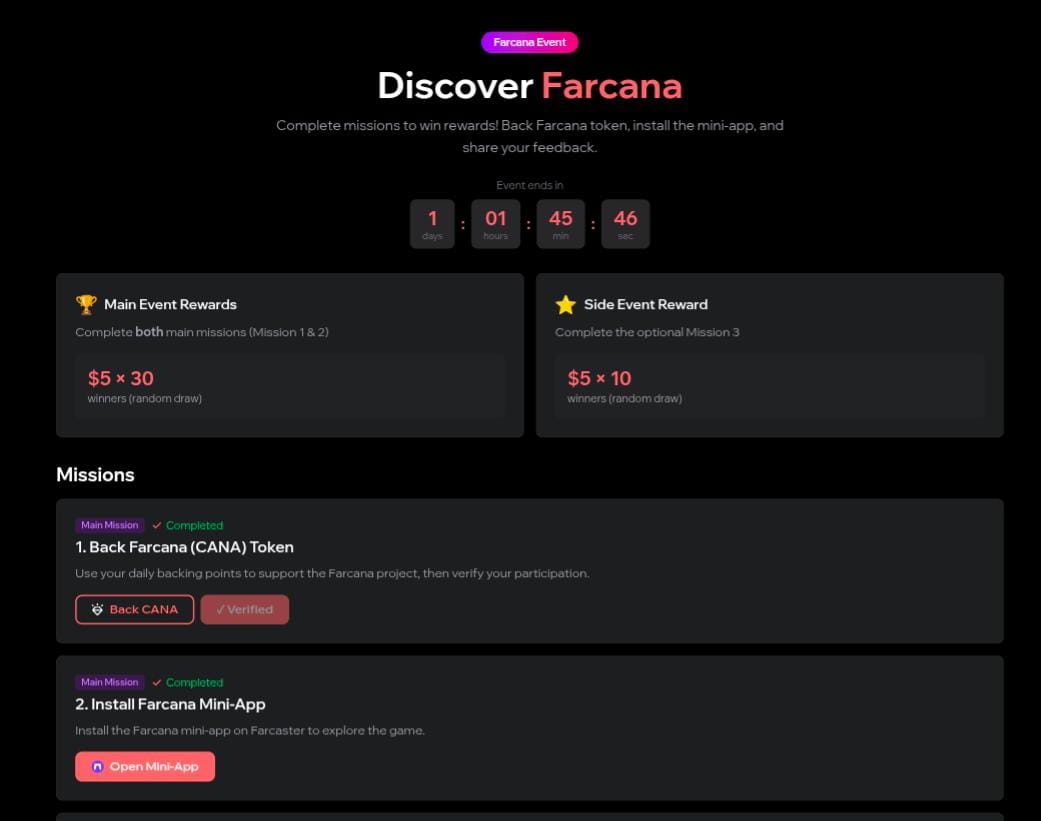Click 'Install the Farcana mini-app on Farcaster' description
1041x821 pixels.
pos(250,731)
